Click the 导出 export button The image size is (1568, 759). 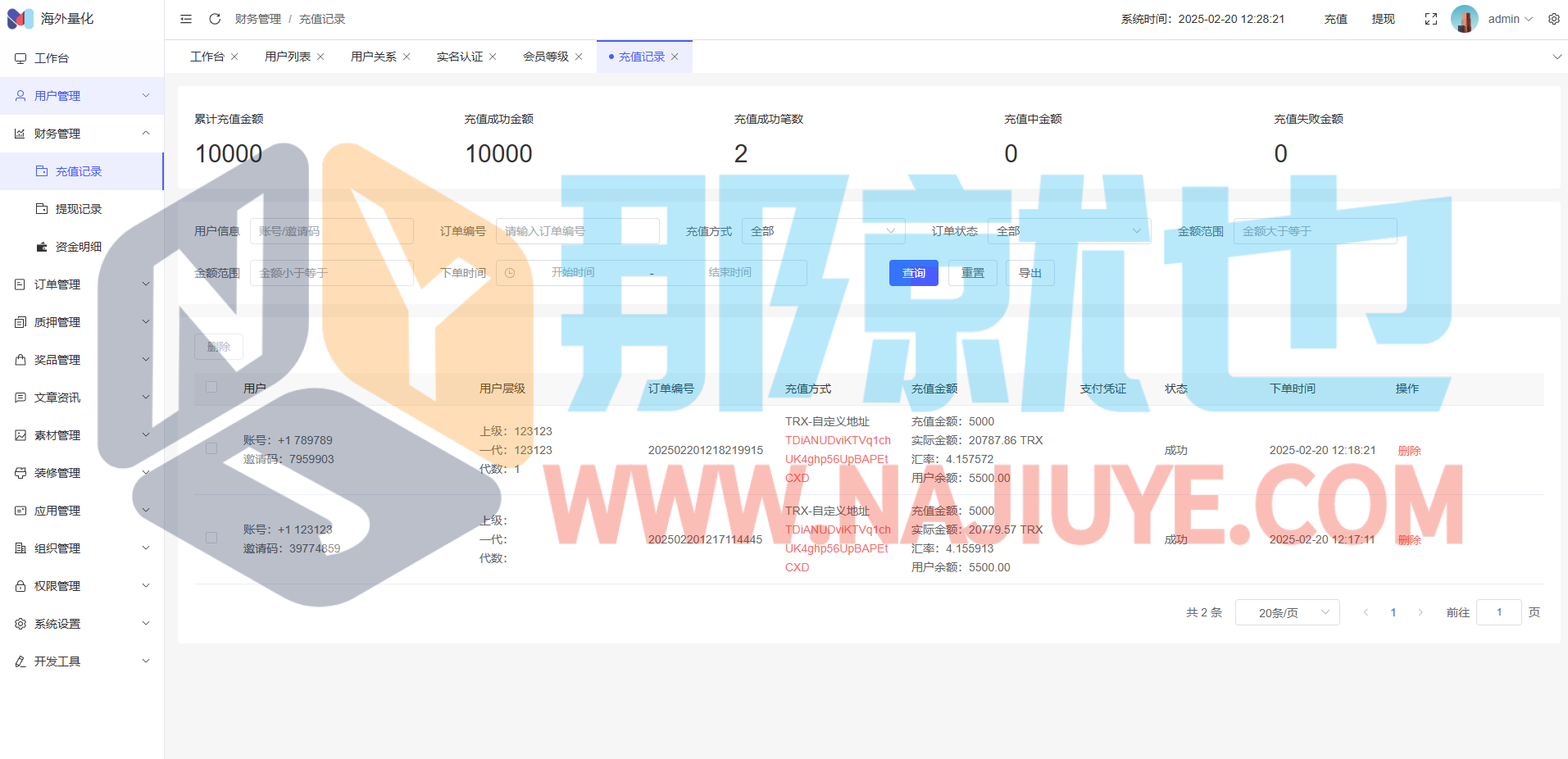(x=1029, y=273)
